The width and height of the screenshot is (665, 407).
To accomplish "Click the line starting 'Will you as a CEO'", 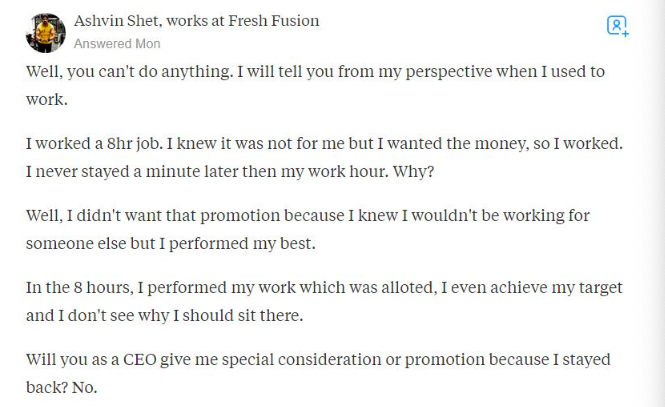I will (317, 359).
